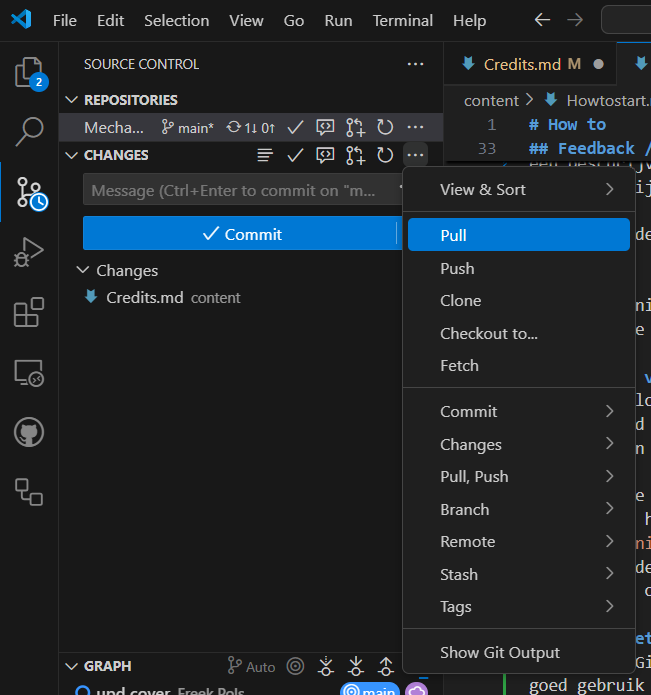The image size is (651, 695).
Task: Open more actions in Mecha repository row
Action: click(x=415, y=127)
